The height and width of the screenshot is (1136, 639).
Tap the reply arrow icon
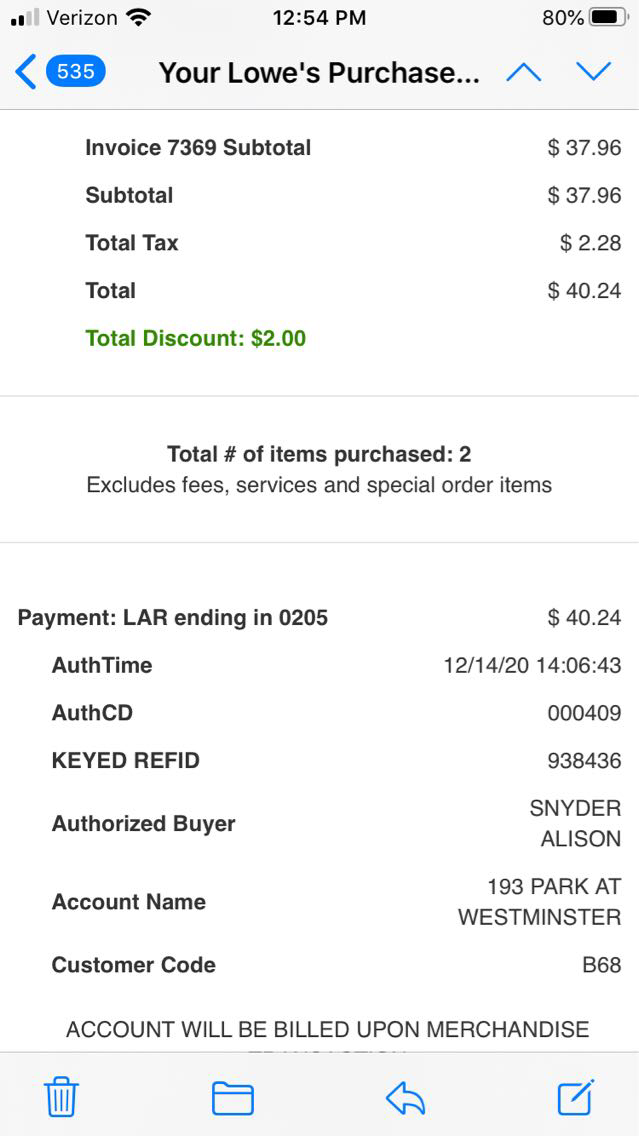405,1098
